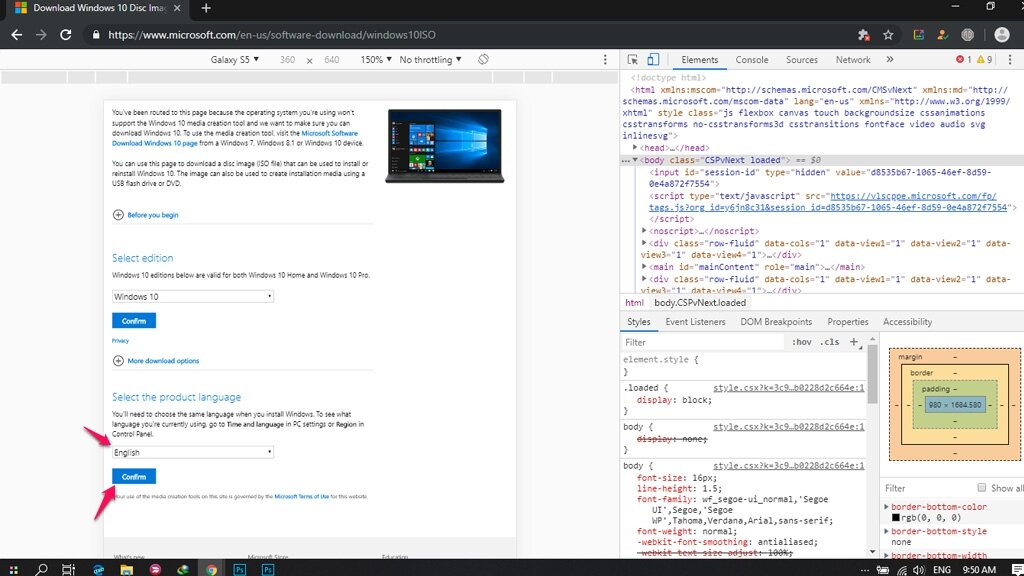Bookmark this page with the star icon
The image size is (1024, 576).
888,35
